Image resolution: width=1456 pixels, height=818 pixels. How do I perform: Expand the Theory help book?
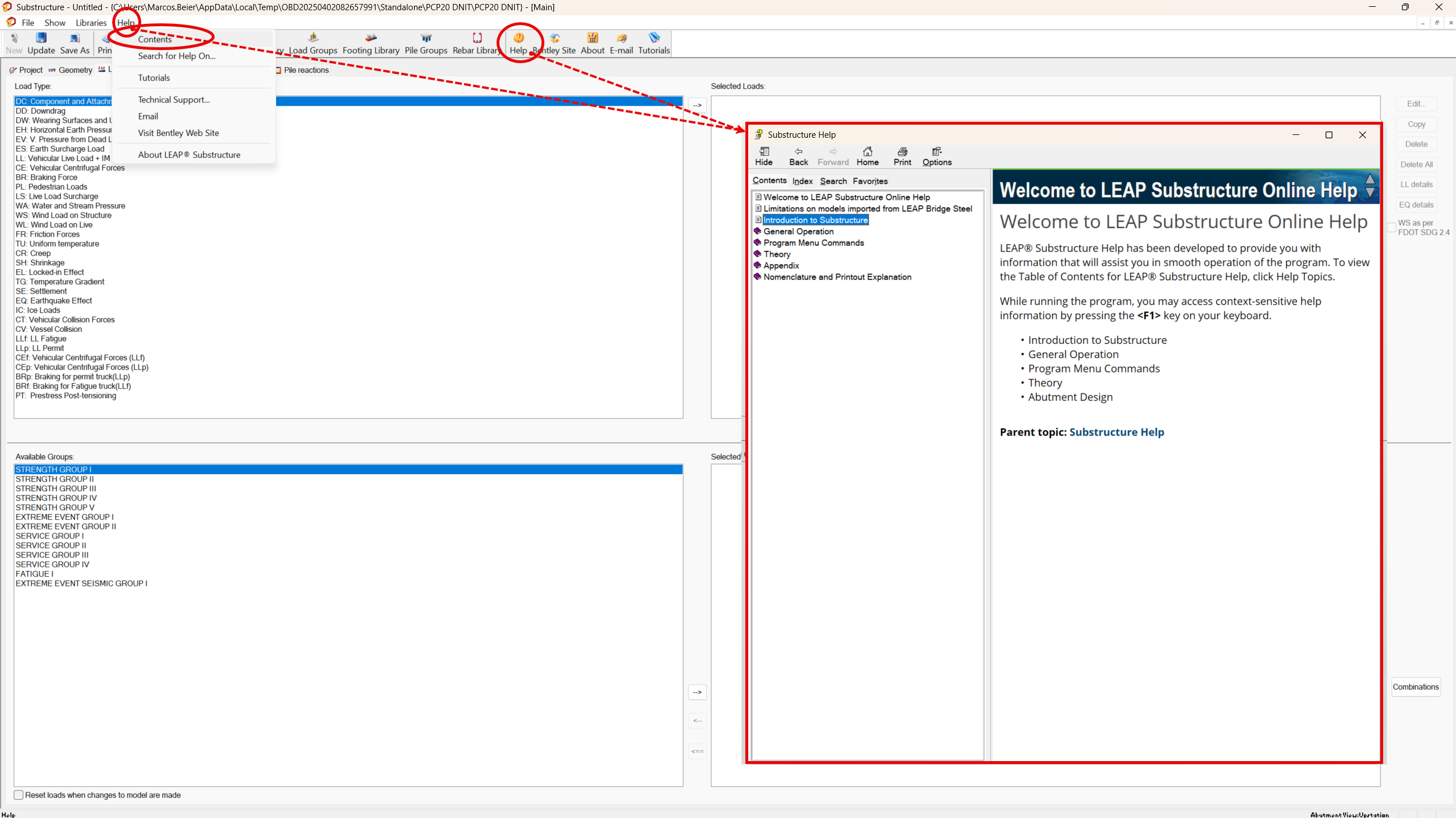coord(757,254)
